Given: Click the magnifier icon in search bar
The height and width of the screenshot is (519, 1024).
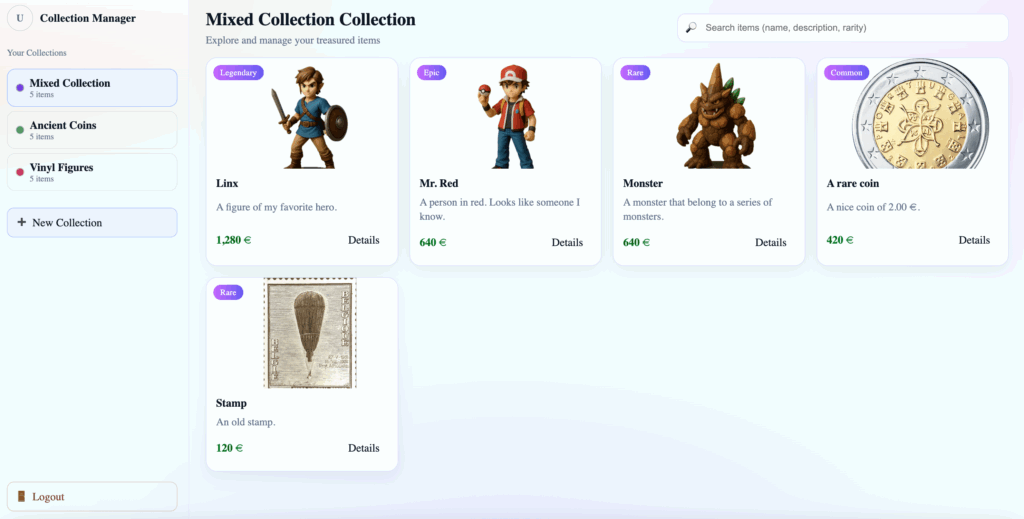Looking at the screenshot, I should pos(691,28).
